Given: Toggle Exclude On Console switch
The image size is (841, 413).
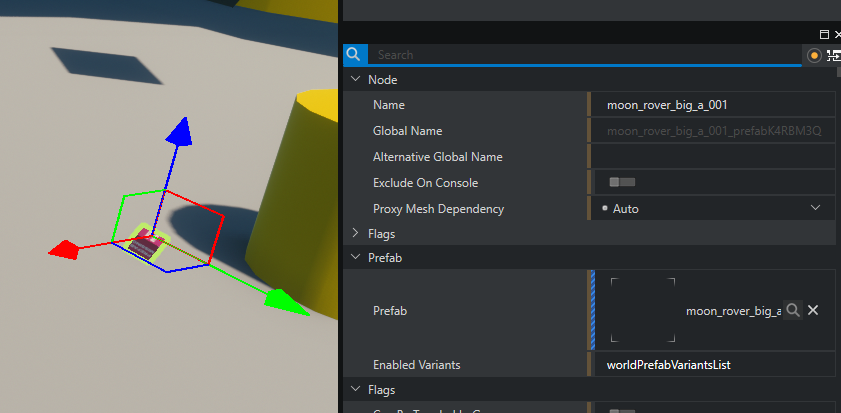Looking at the screenshot, I should point(622,183).
